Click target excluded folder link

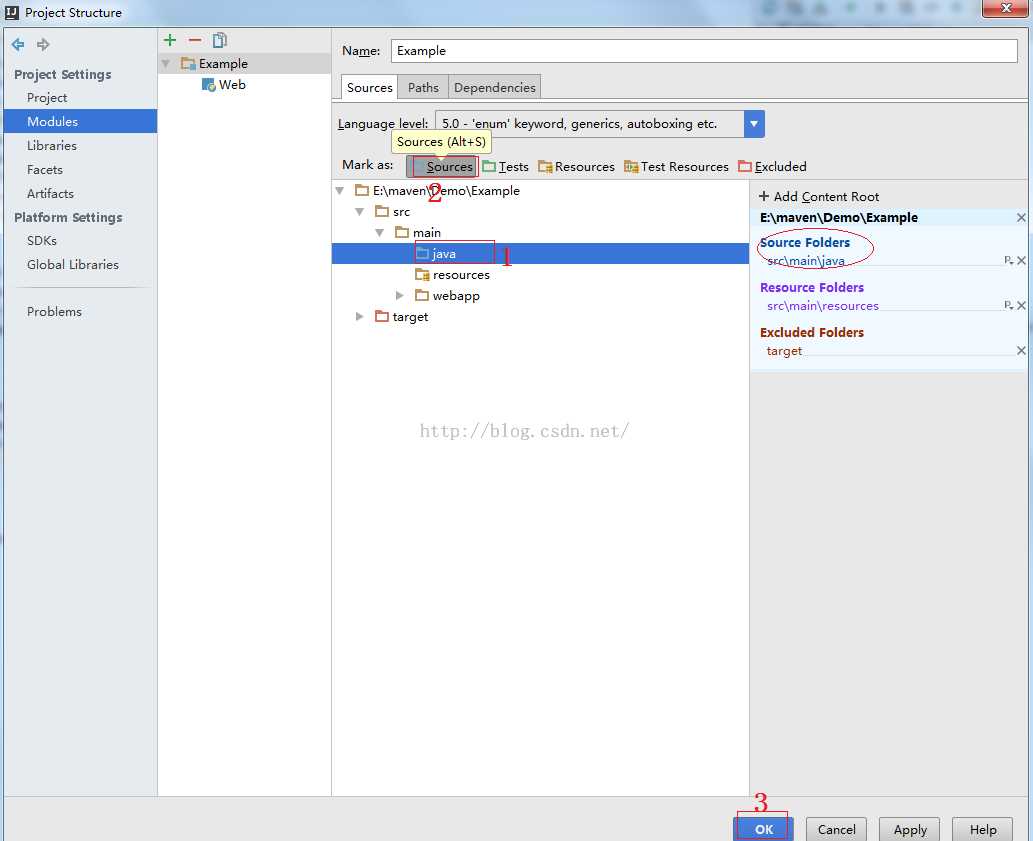pyautogui.click(x=784, y=351)
